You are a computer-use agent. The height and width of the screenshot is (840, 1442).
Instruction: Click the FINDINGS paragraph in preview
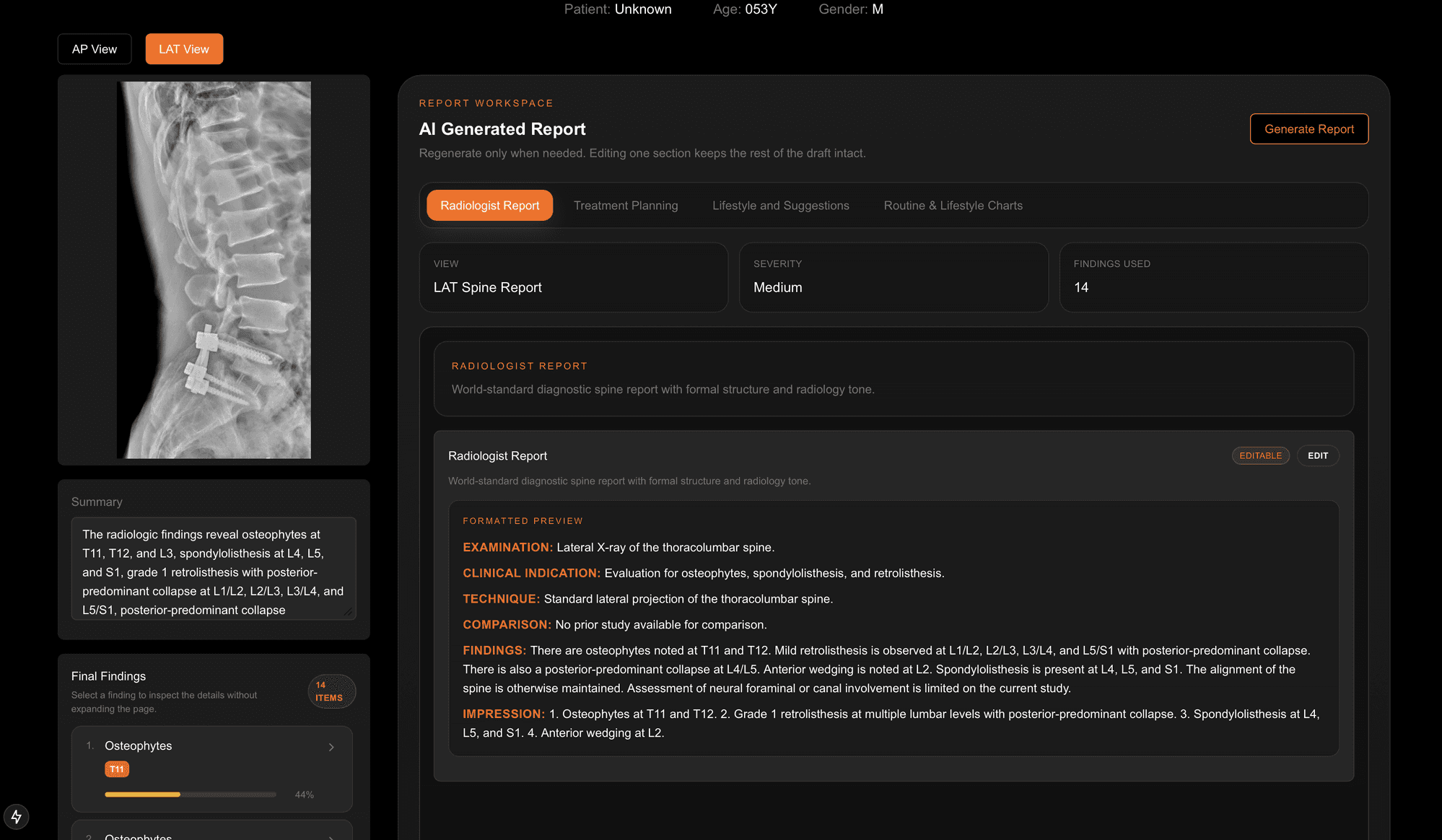(886, 670)
